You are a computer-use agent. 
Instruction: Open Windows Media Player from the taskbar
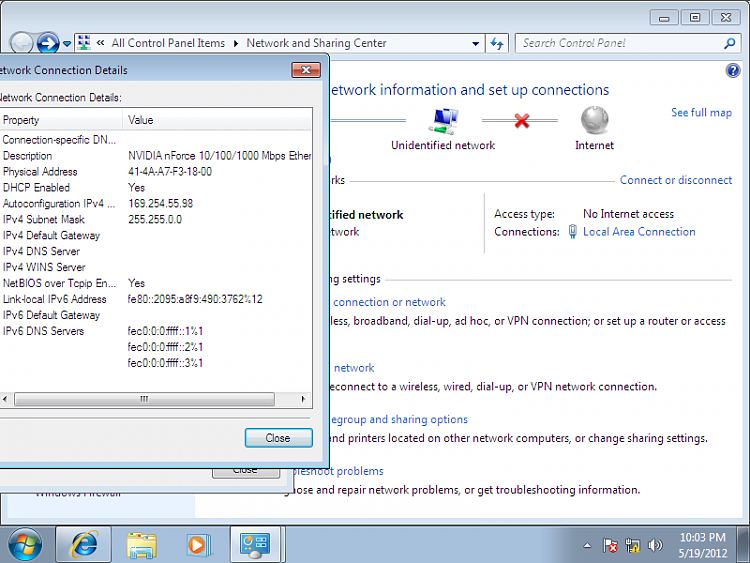[x=198, y=545]
